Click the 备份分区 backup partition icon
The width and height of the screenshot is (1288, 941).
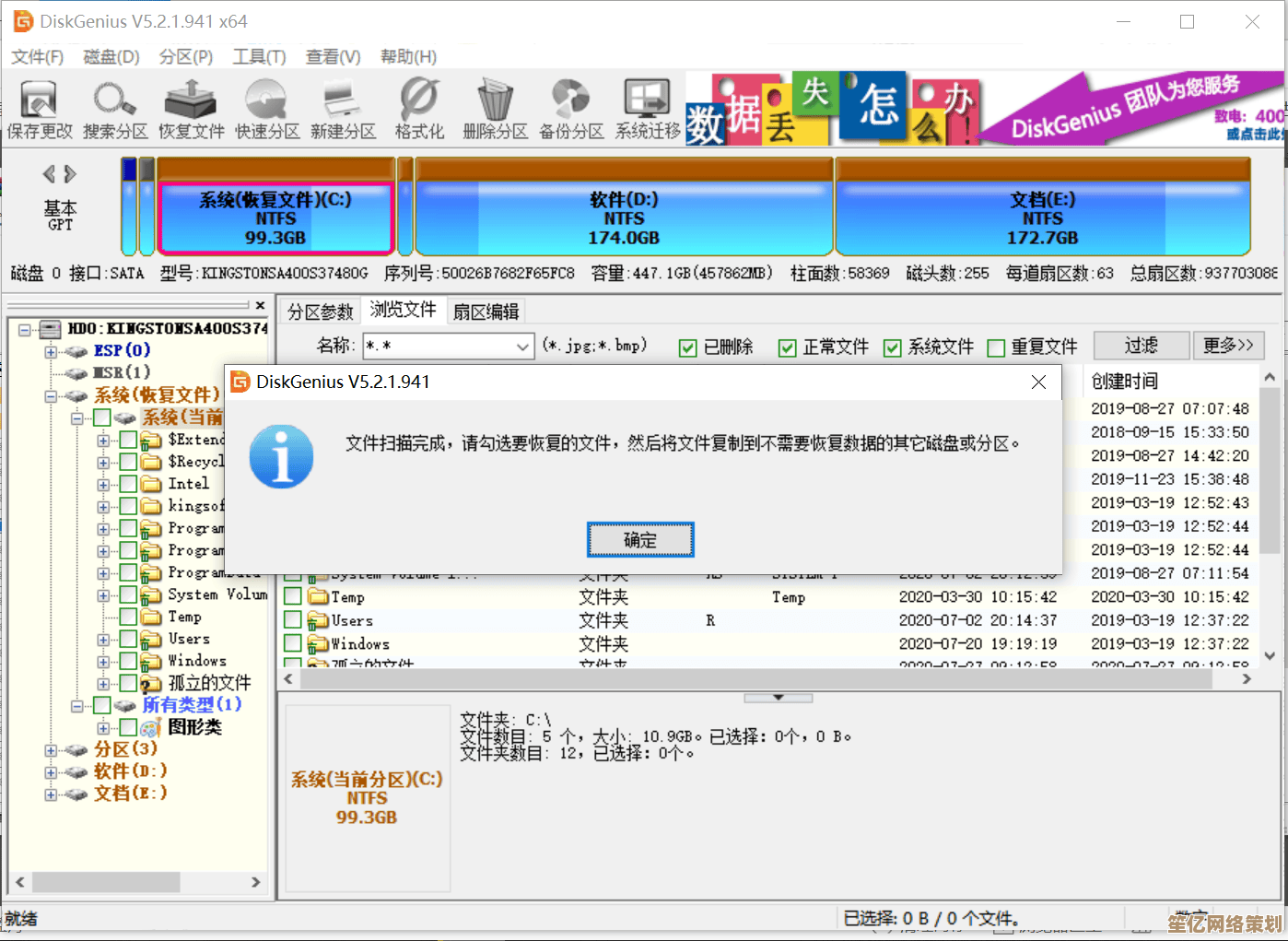[x=571, y=109]
